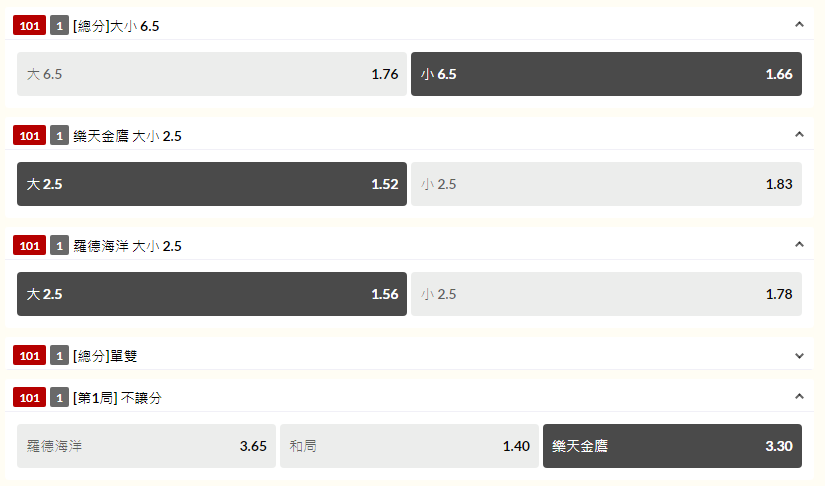Pick 羅德海洋 first inning at 3.65

pyautogui.click(x=146, y=446)
